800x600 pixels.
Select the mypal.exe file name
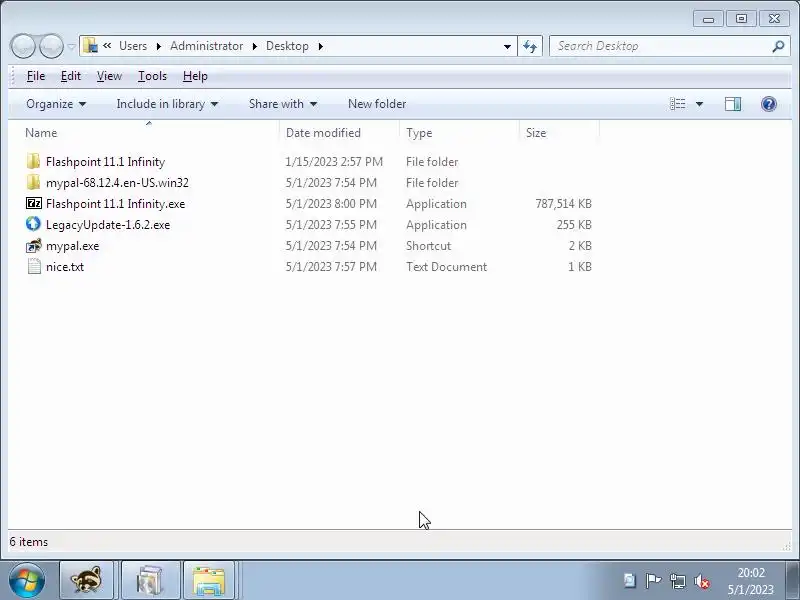[72, 245]
